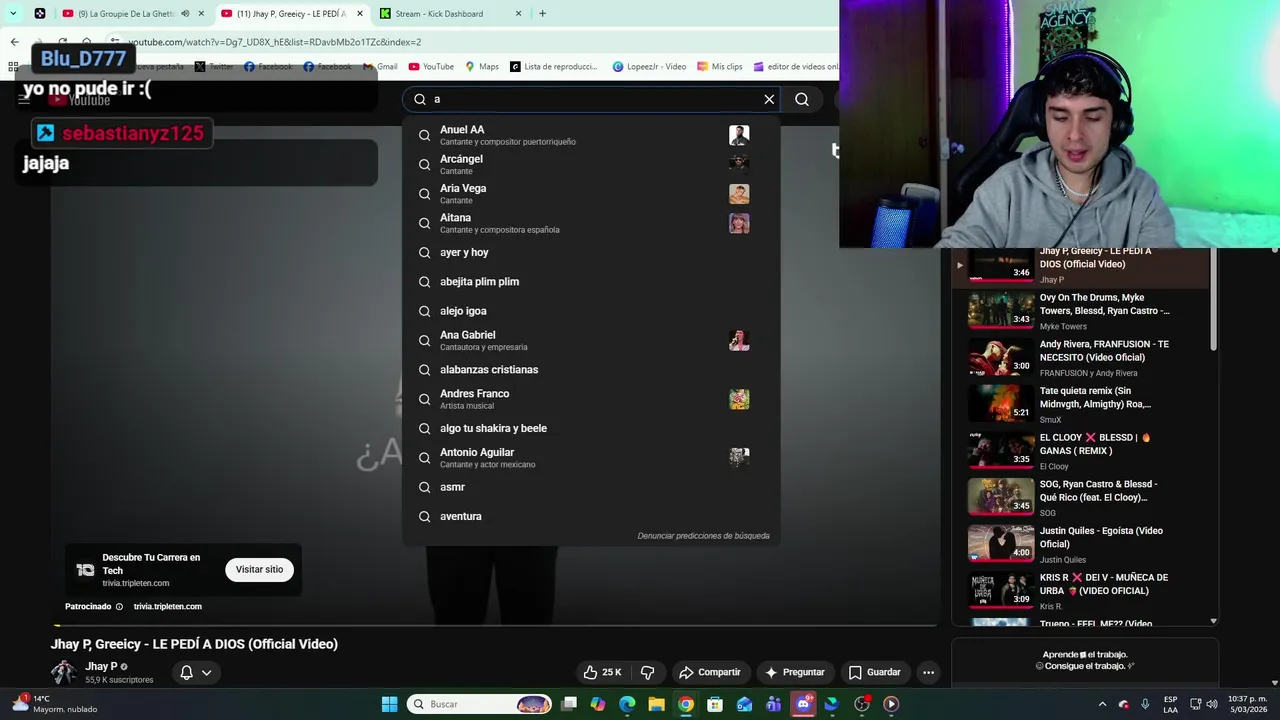Pick the 'Andres Franco' suggestion
The width and height of the screenshot is (1280, 720).
pyautogui.click(x=591, y=399)
